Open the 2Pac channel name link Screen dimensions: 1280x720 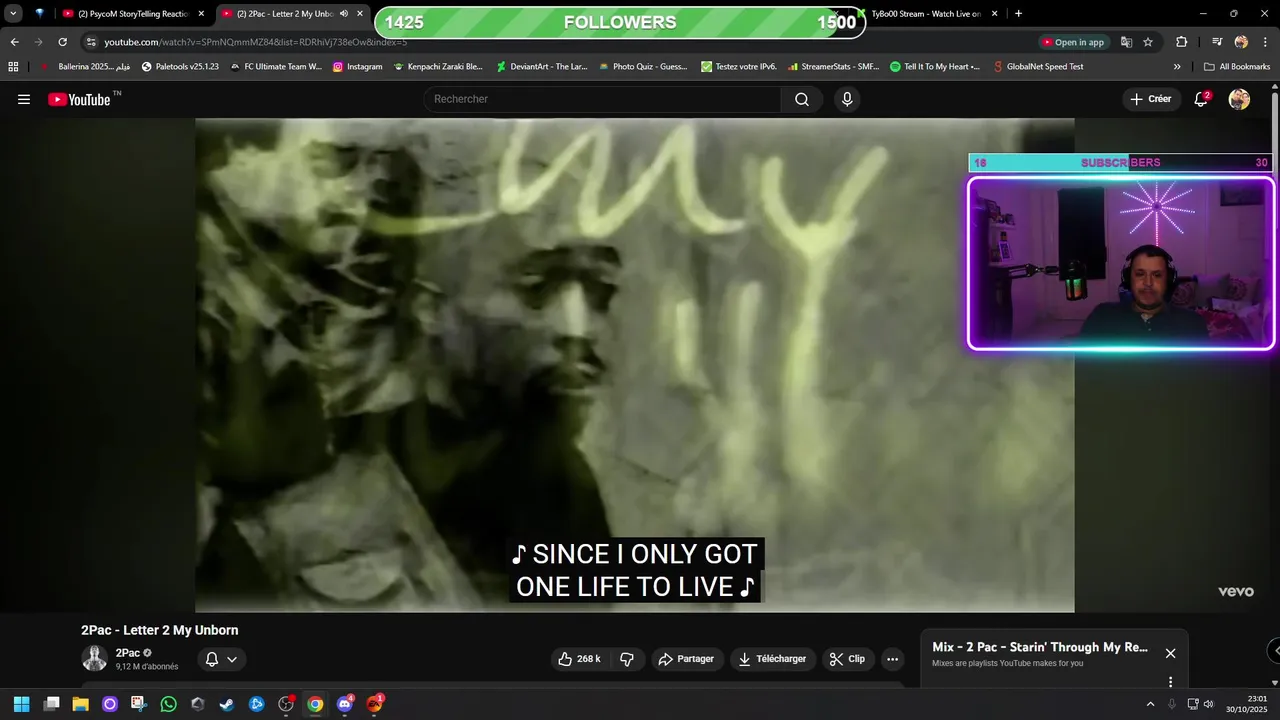pyautogui.click(x=128, y=653)
